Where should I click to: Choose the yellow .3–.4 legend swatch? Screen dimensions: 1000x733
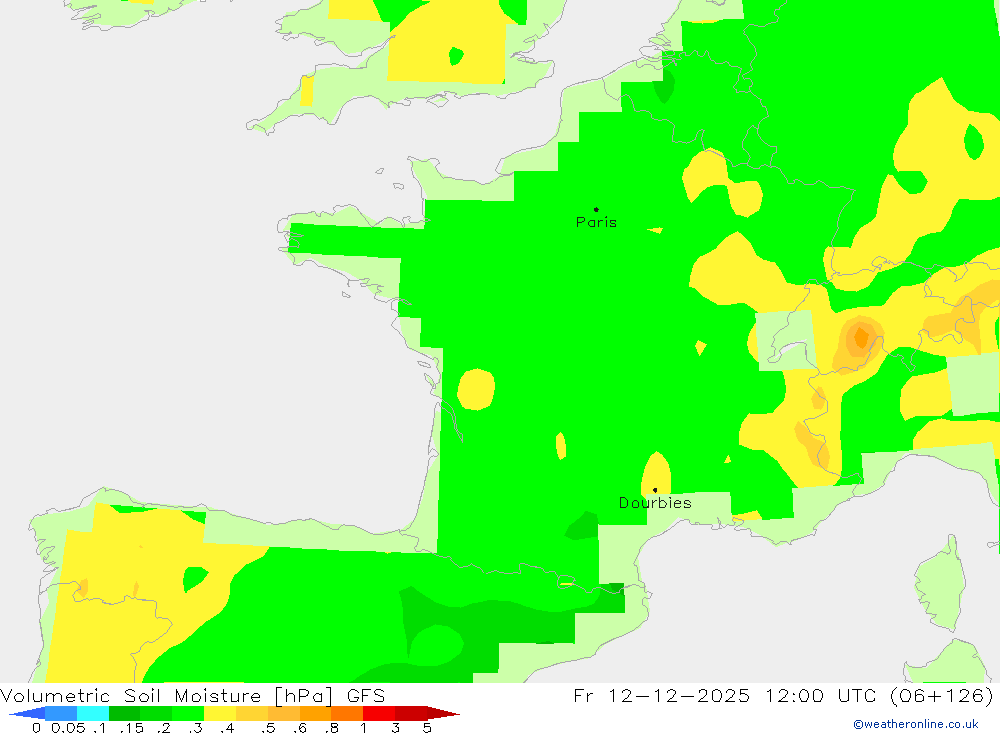[220, 713]
